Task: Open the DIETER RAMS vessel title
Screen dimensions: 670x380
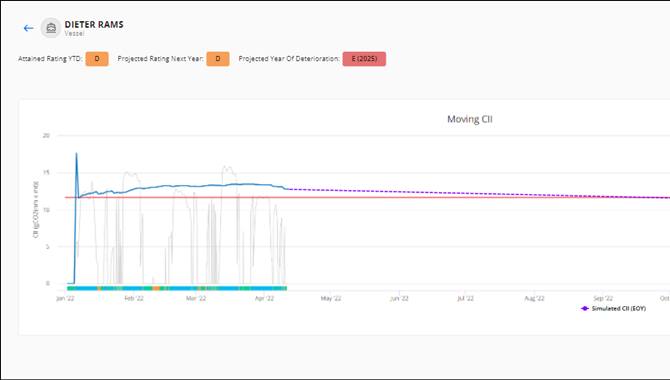Action: pyautogui.click(x=94, y=24)
